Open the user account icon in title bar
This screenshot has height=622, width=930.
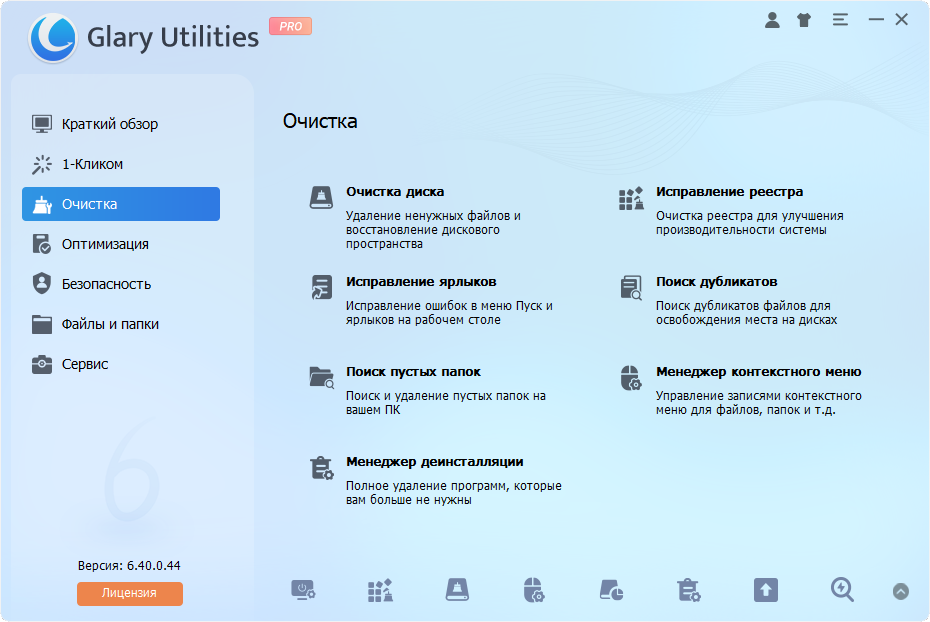(x=772, y=19)
